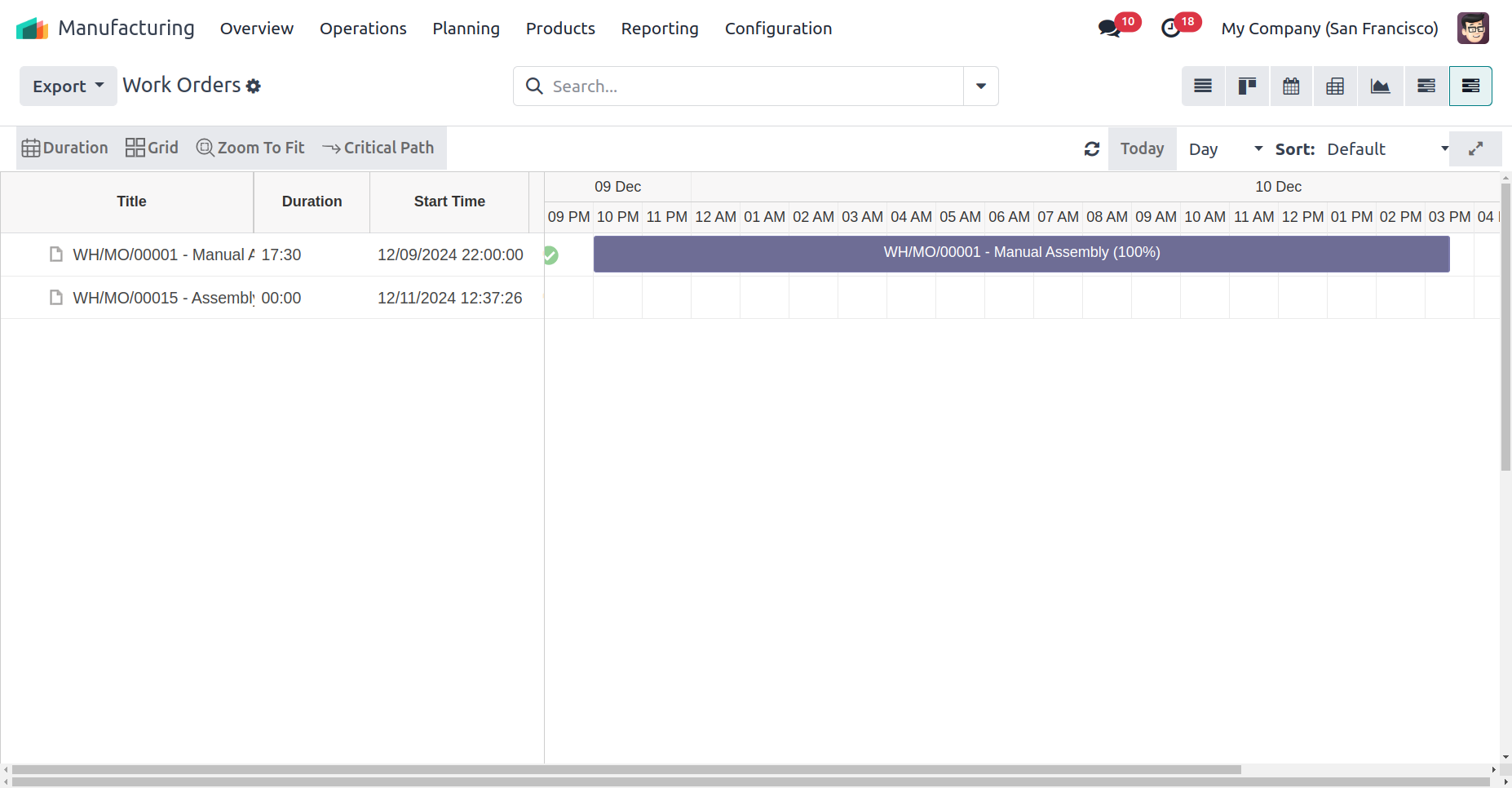
Task: Click the refresh icon beside Today
Action: (x=1092, y=148)
